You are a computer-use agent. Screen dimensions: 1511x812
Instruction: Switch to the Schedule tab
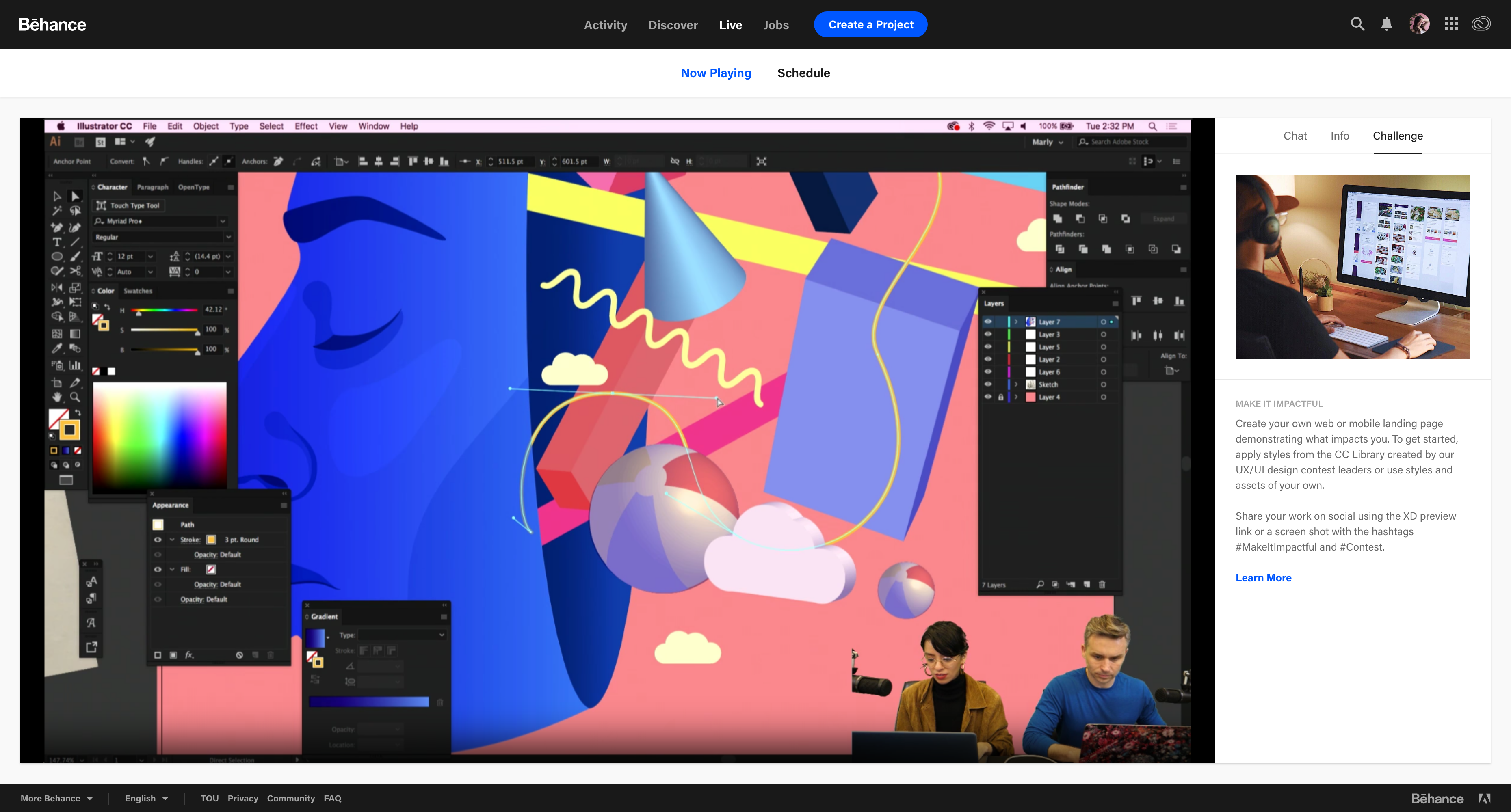coord(803,73)
